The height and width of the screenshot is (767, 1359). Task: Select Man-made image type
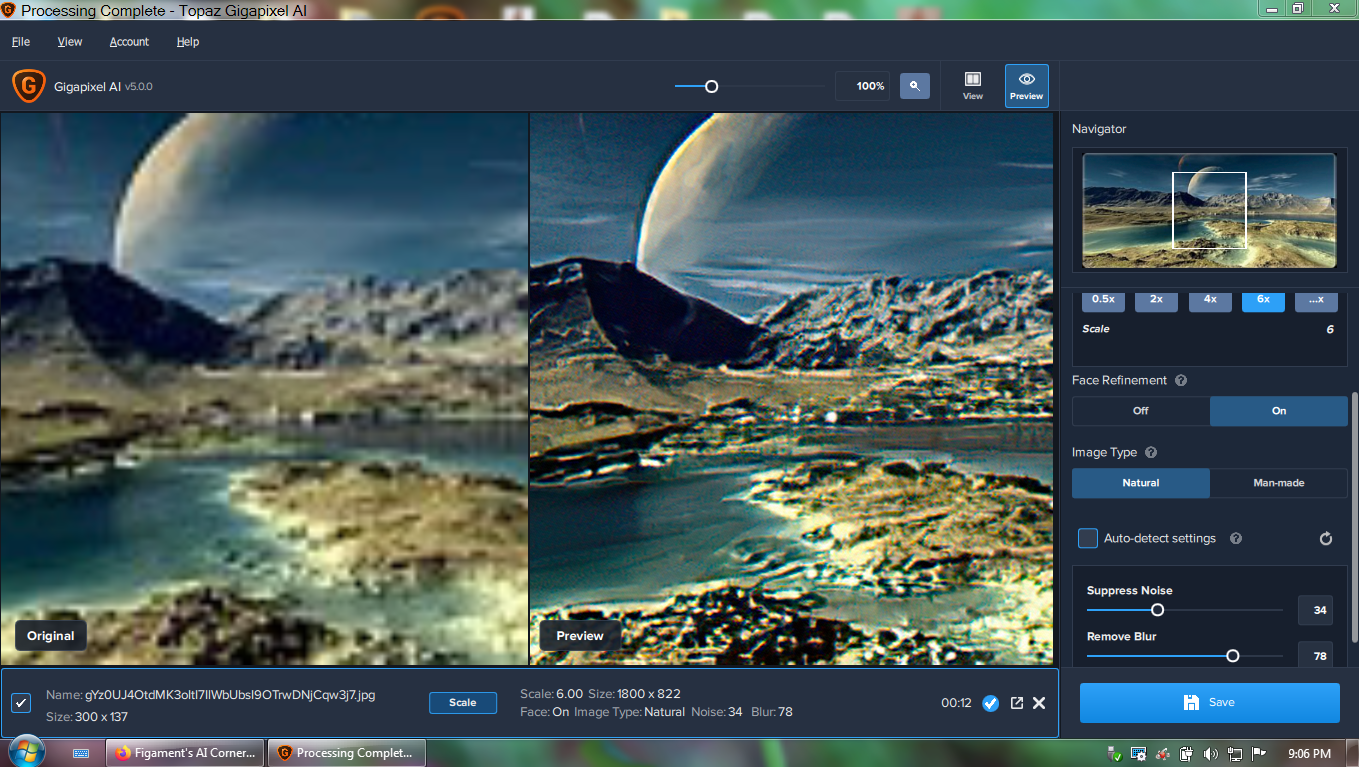(x=1279, y=483)
